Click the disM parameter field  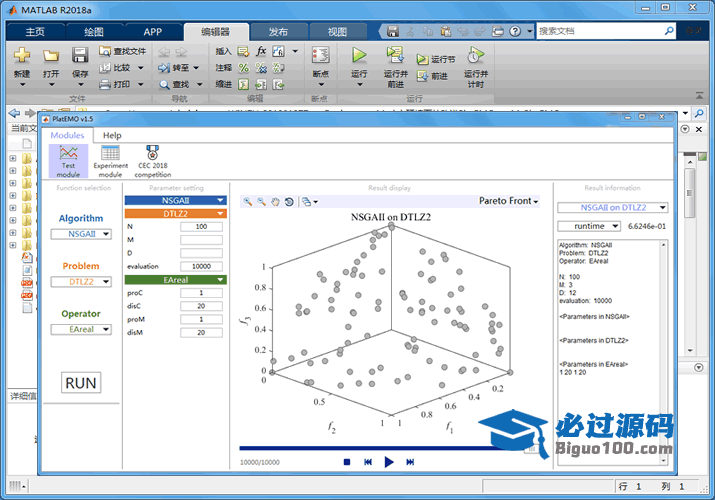click(x=202, y=333)
